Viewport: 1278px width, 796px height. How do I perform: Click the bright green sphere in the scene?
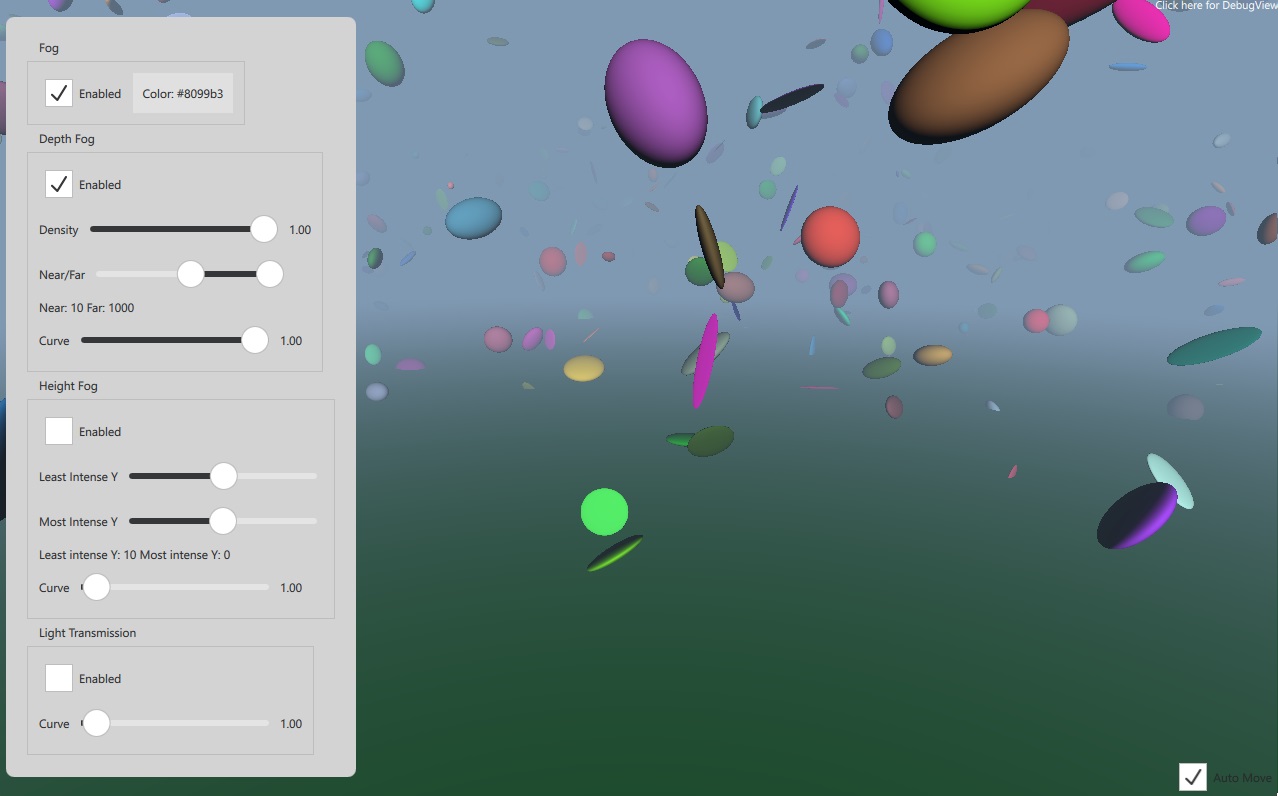pyautogui.click(x=604, y=511)
